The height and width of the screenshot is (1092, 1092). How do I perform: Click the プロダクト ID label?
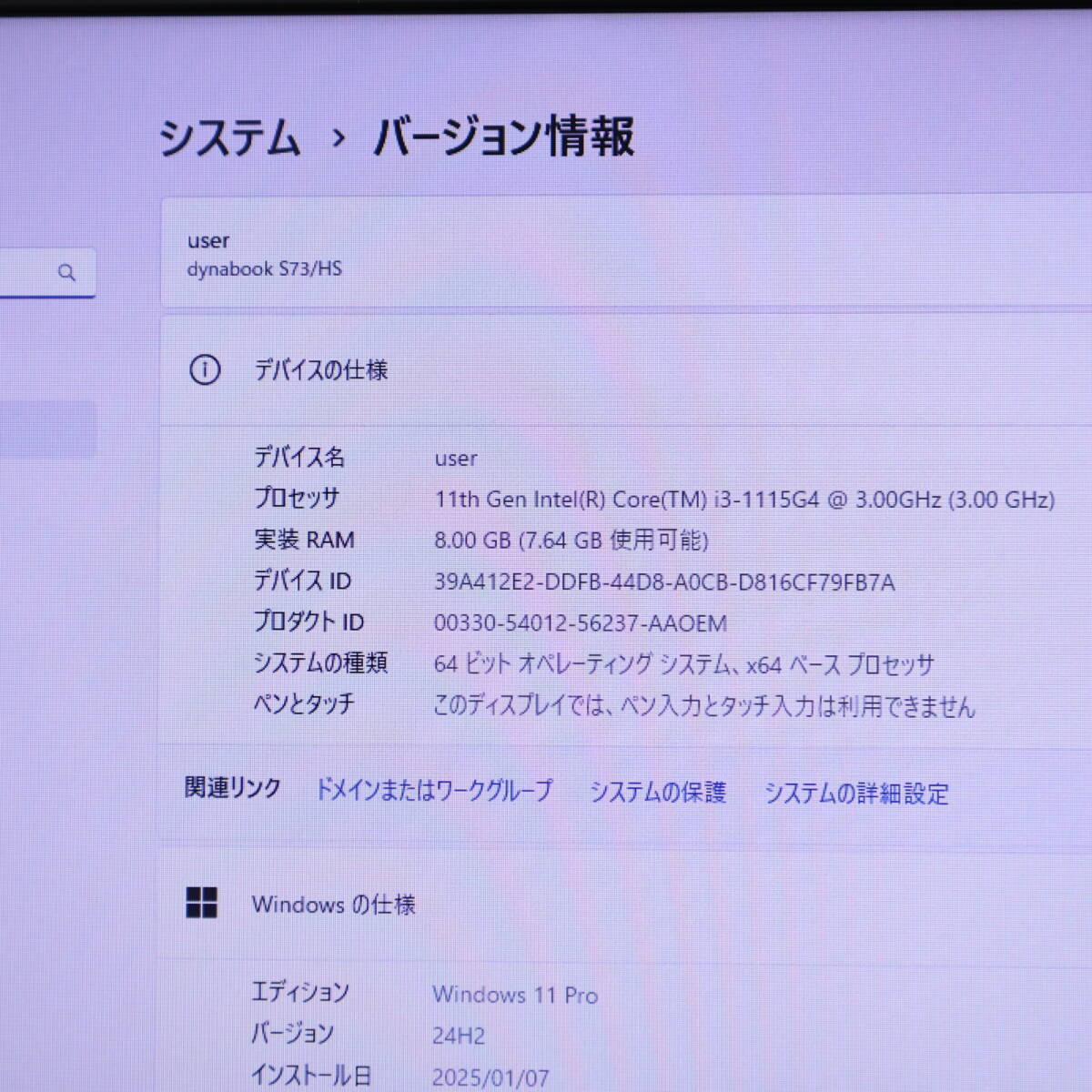click(308, 622)
